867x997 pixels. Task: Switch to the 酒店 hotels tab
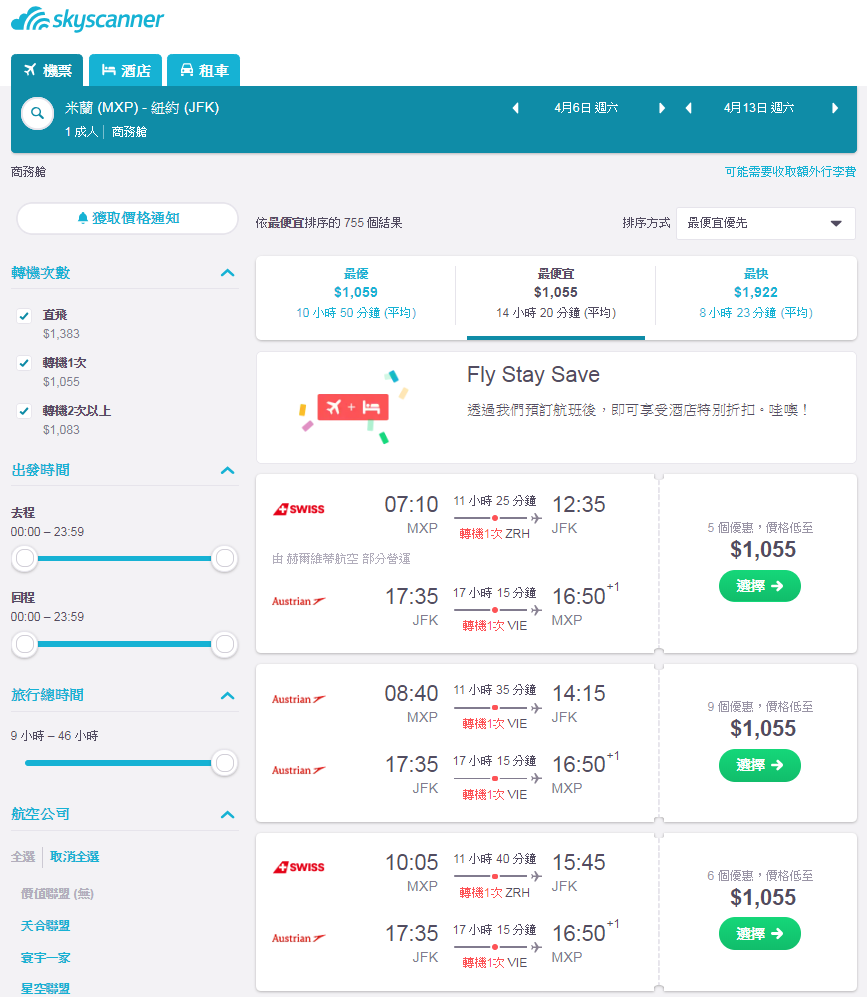[x=125, y=70]
